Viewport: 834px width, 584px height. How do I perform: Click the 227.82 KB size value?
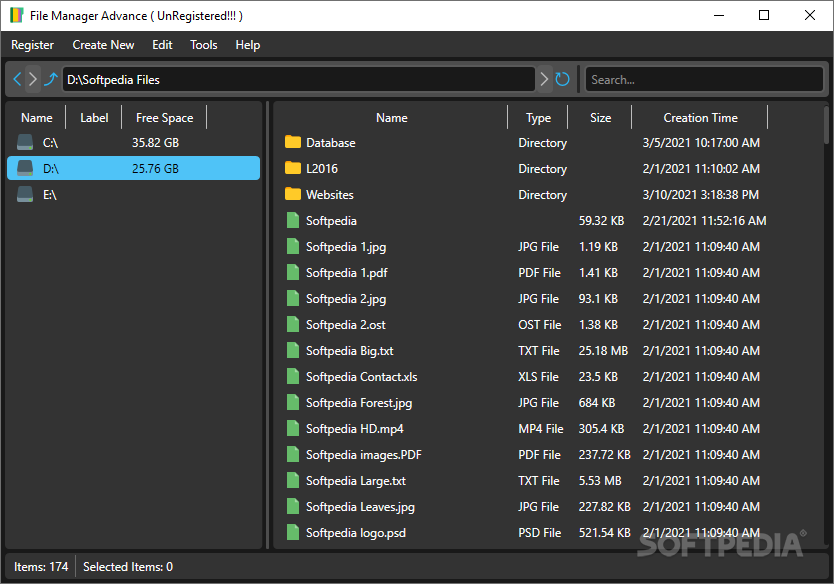[604, 507]
